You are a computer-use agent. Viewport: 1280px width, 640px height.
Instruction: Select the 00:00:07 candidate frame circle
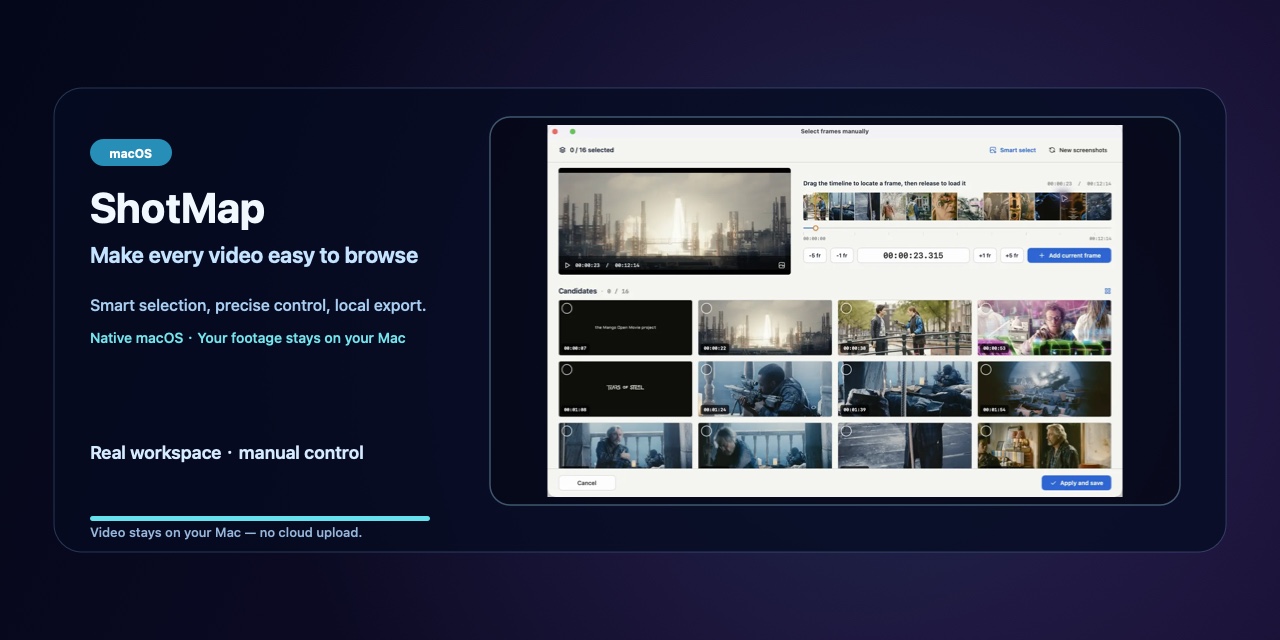pos(567,308)
